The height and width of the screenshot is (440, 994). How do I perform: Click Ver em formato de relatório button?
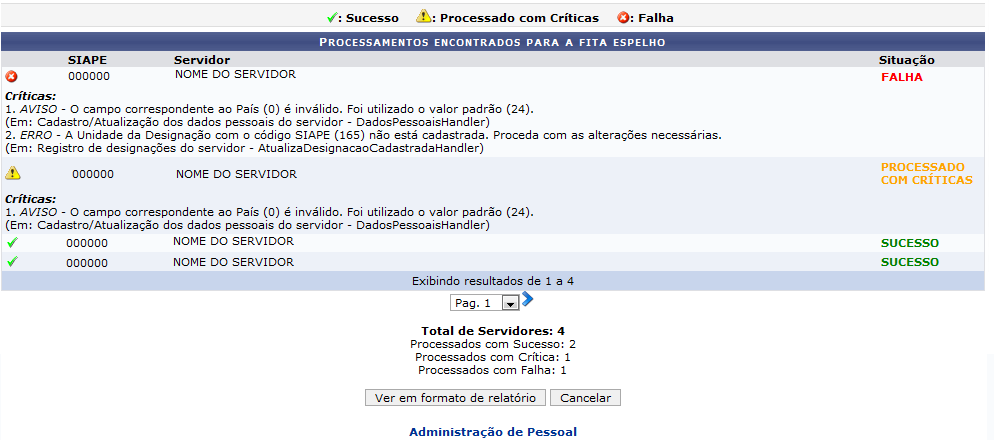pyautogui.click(x=455, y=398)
